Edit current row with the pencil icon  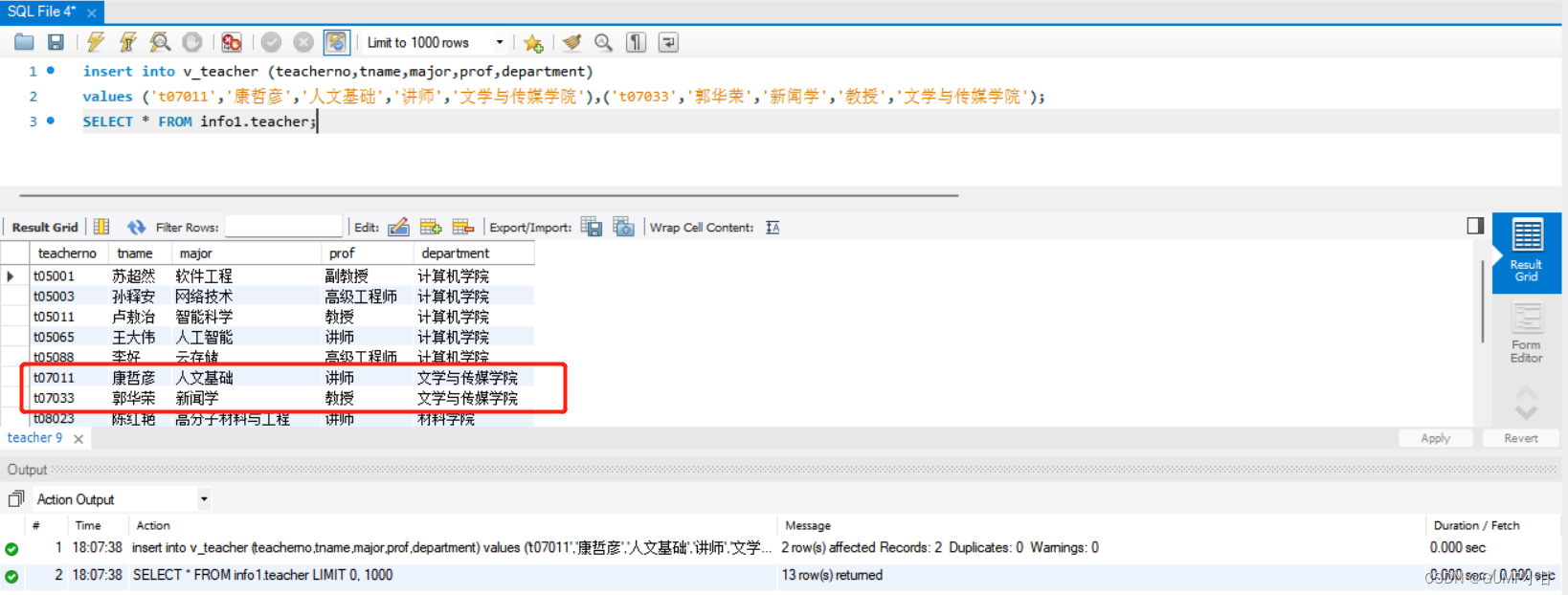399,227
